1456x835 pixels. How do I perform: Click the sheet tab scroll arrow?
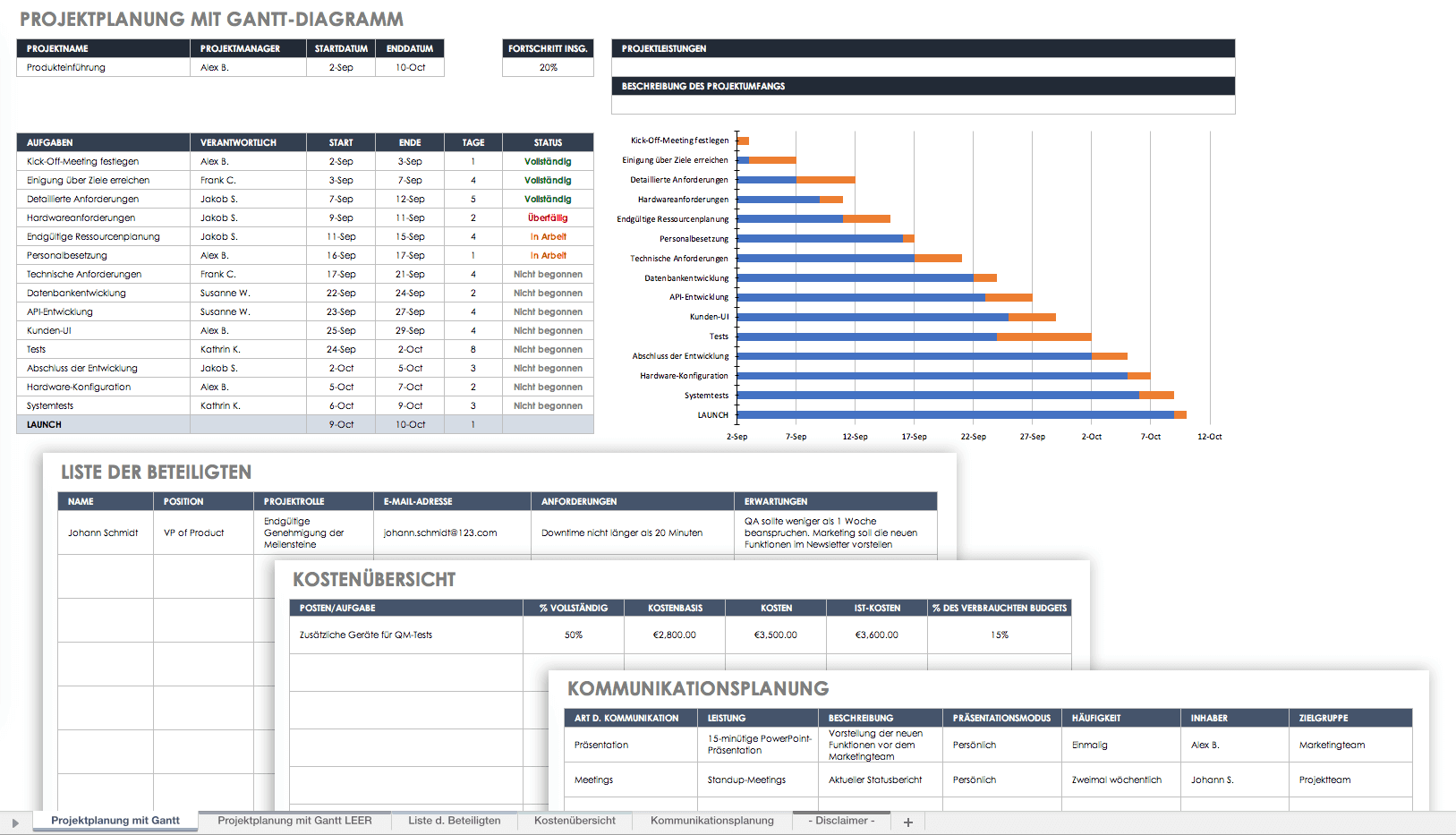(x=15, y=822)
